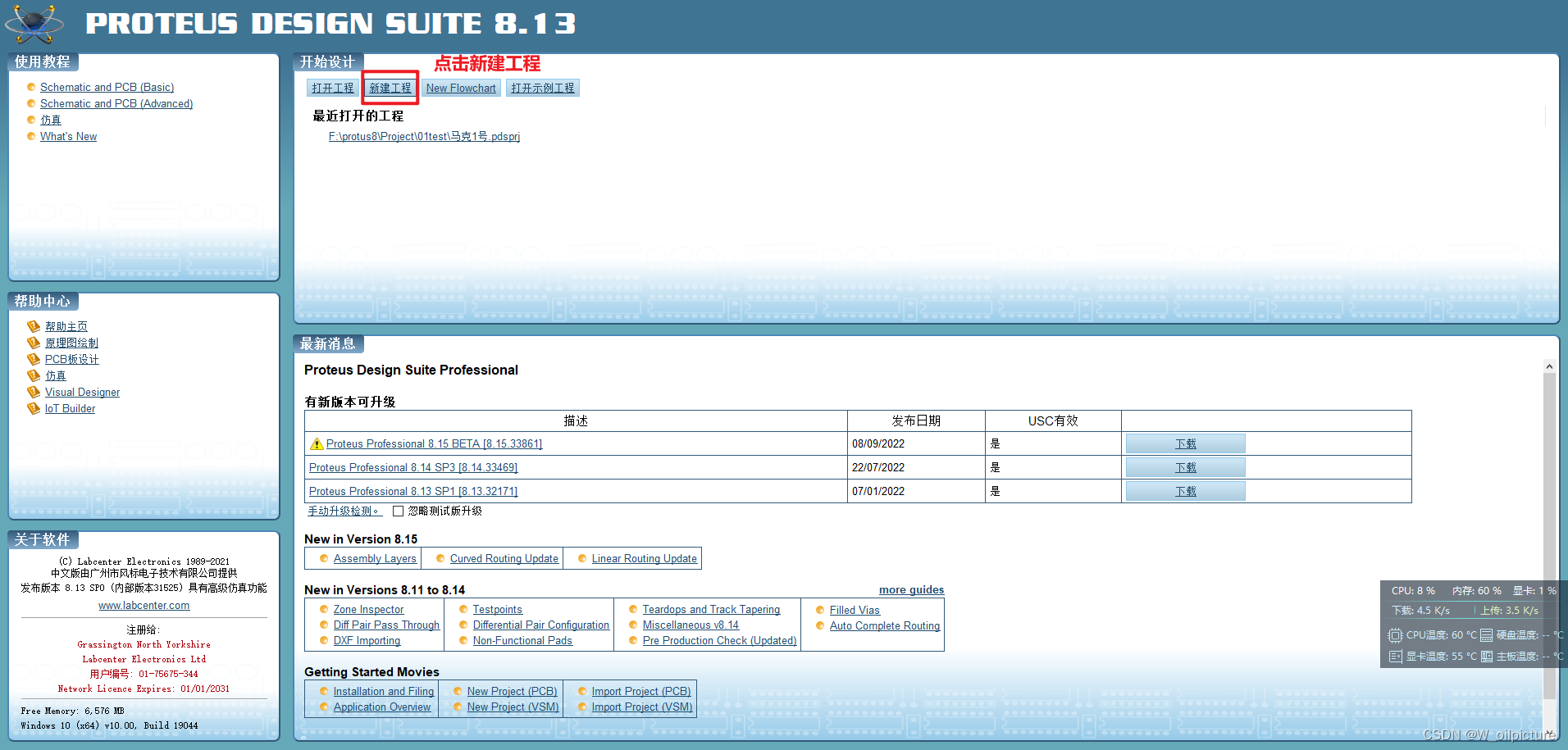Image resolution: width=1568 pixels, height=750 pixels.
Task: Play Application Overview movie
Action: tap(382, 707)
